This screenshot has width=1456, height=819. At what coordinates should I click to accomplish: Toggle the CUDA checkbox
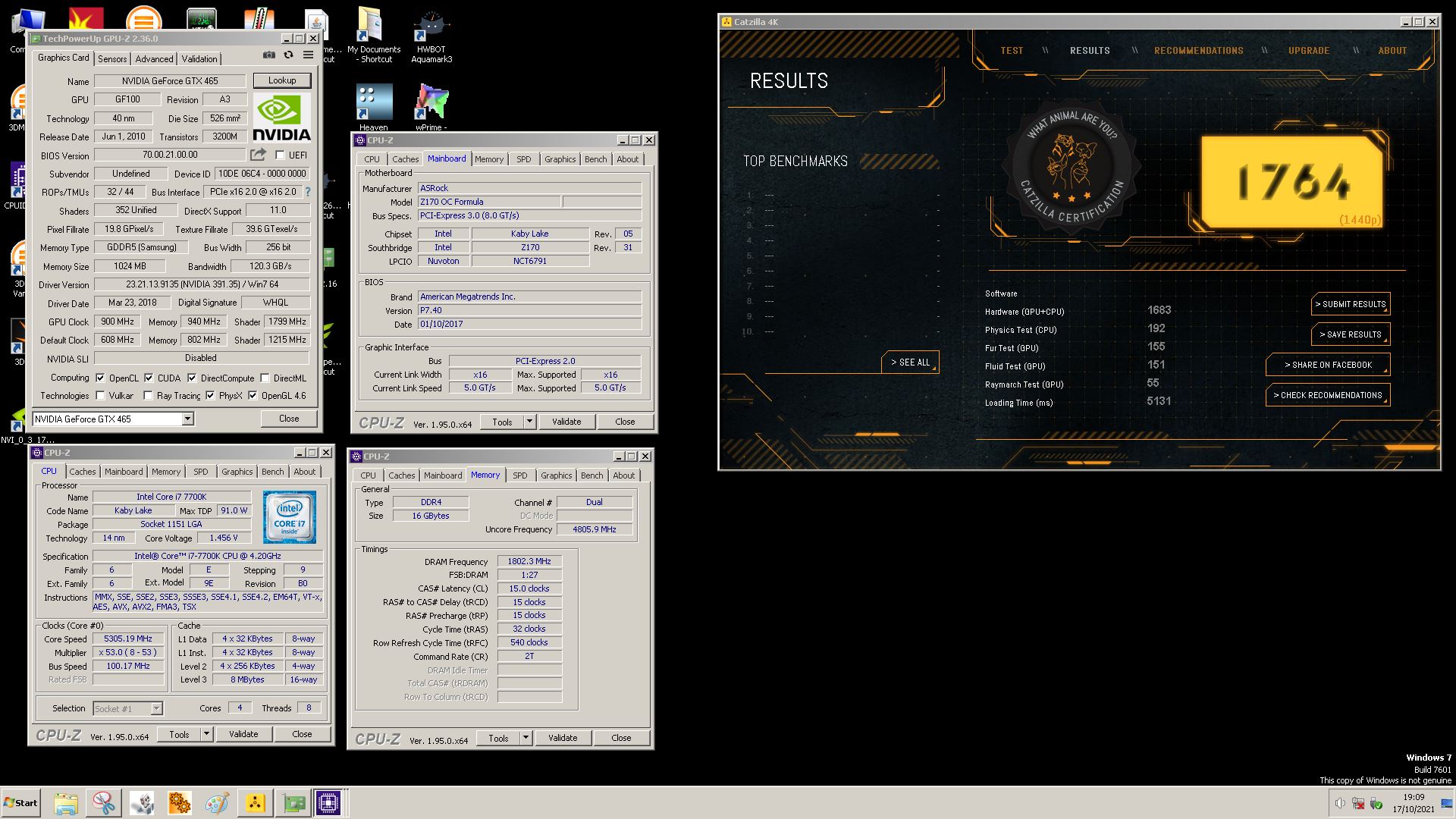[149, 378]
